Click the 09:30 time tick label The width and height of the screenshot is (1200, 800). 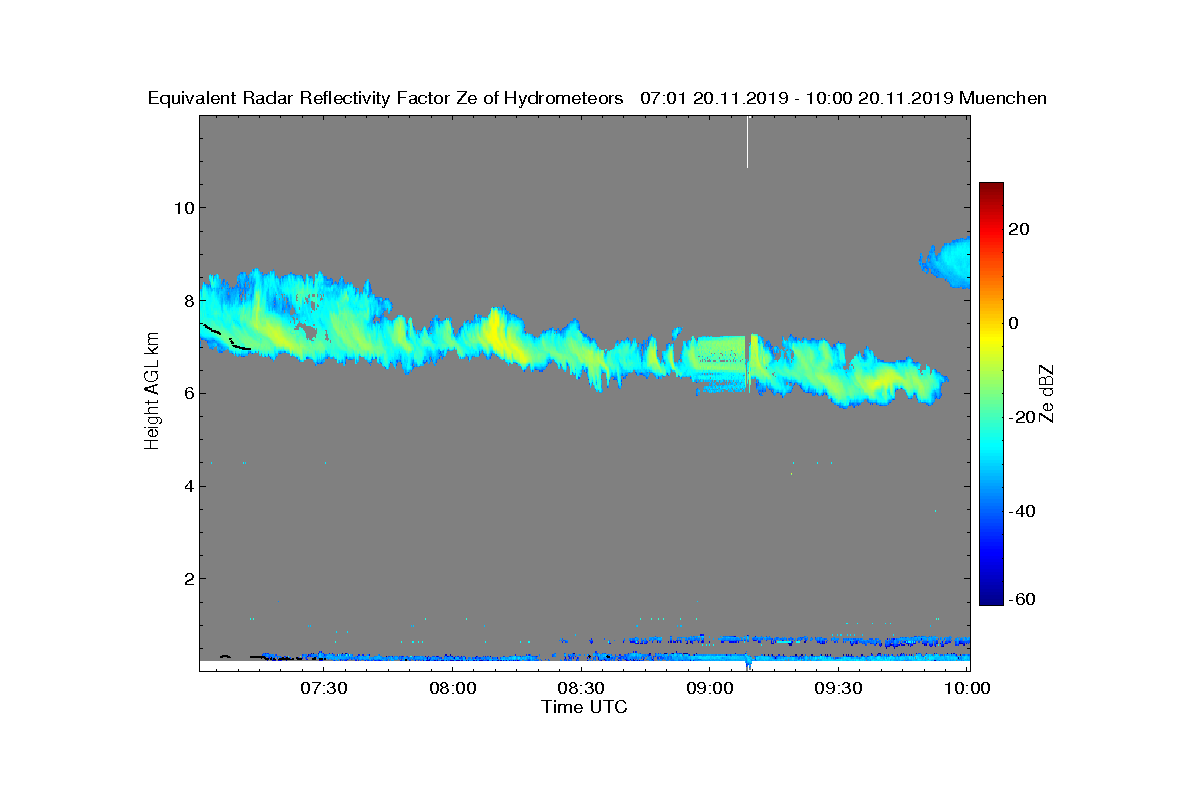(838, 688)
